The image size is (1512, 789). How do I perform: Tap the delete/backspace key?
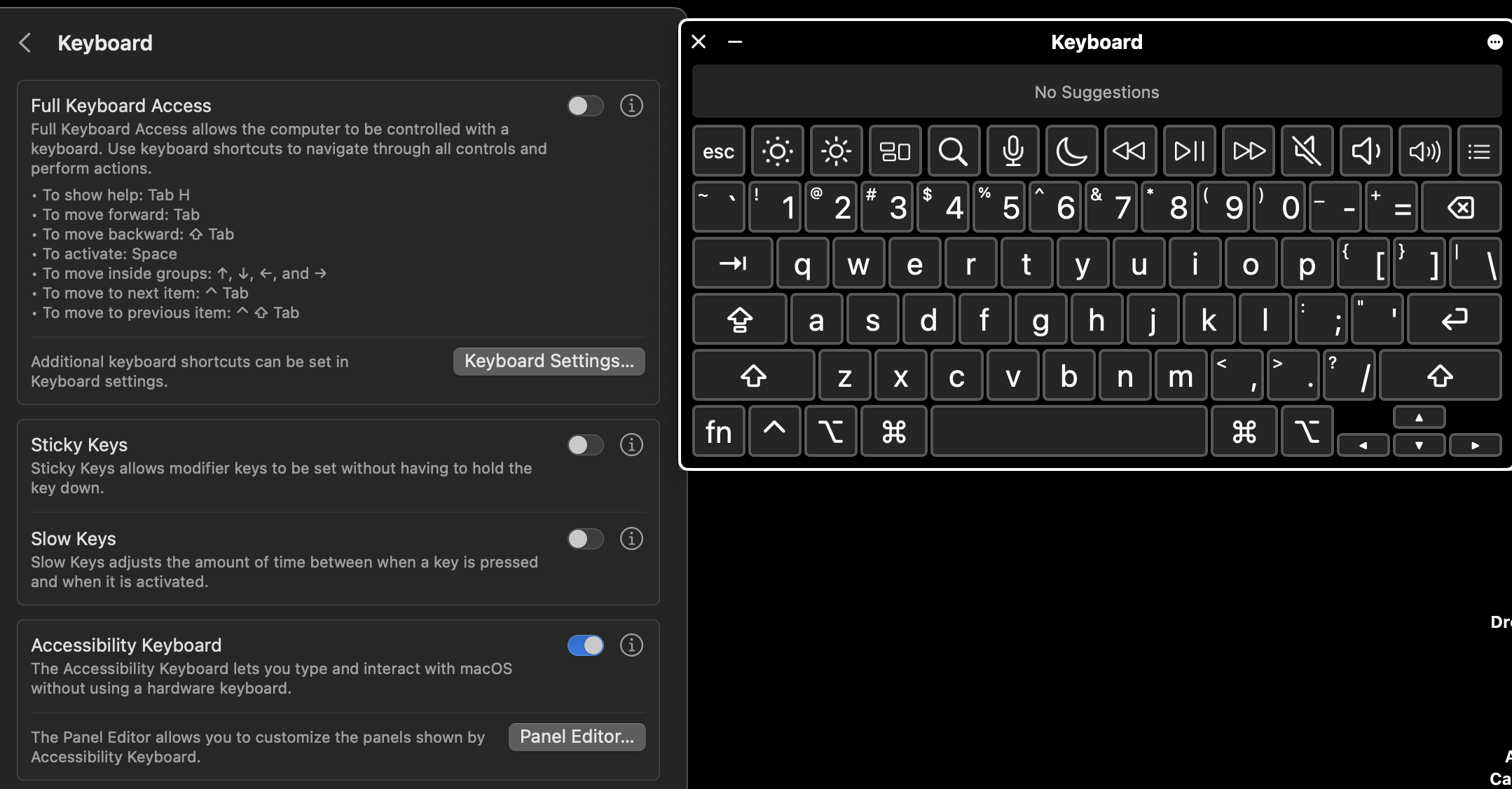(x=1461, y=207)
